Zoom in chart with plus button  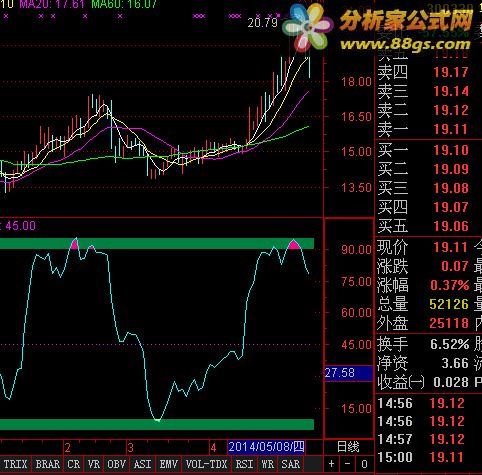331,464
